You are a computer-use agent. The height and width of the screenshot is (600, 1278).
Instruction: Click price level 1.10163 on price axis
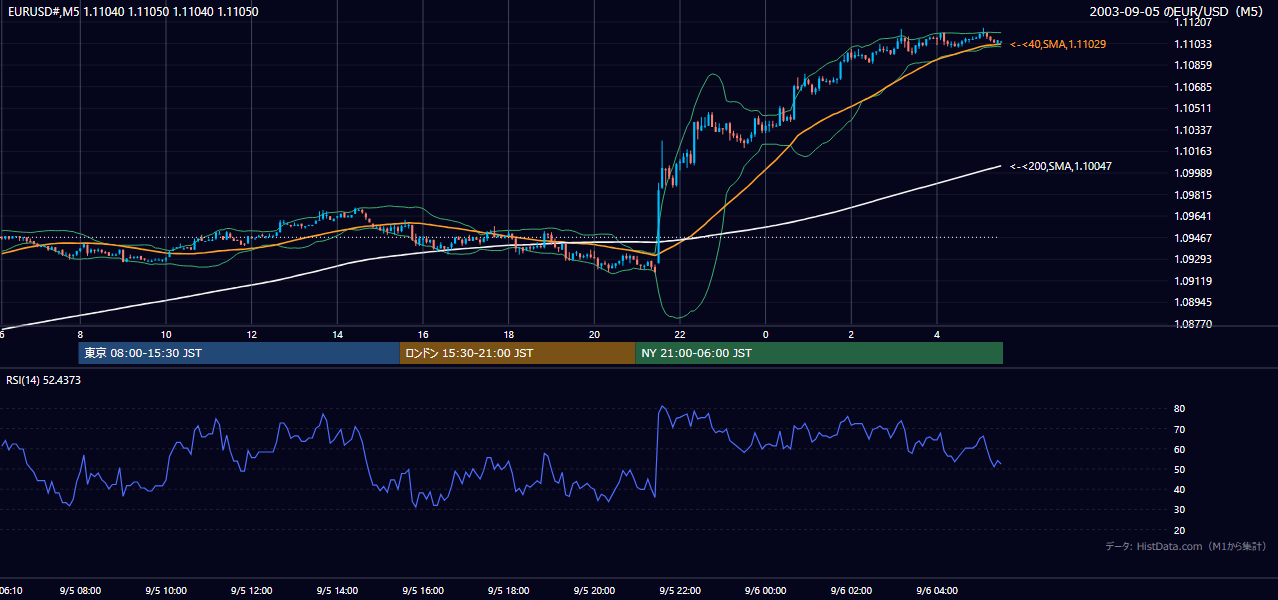[x=1193, y=152]
